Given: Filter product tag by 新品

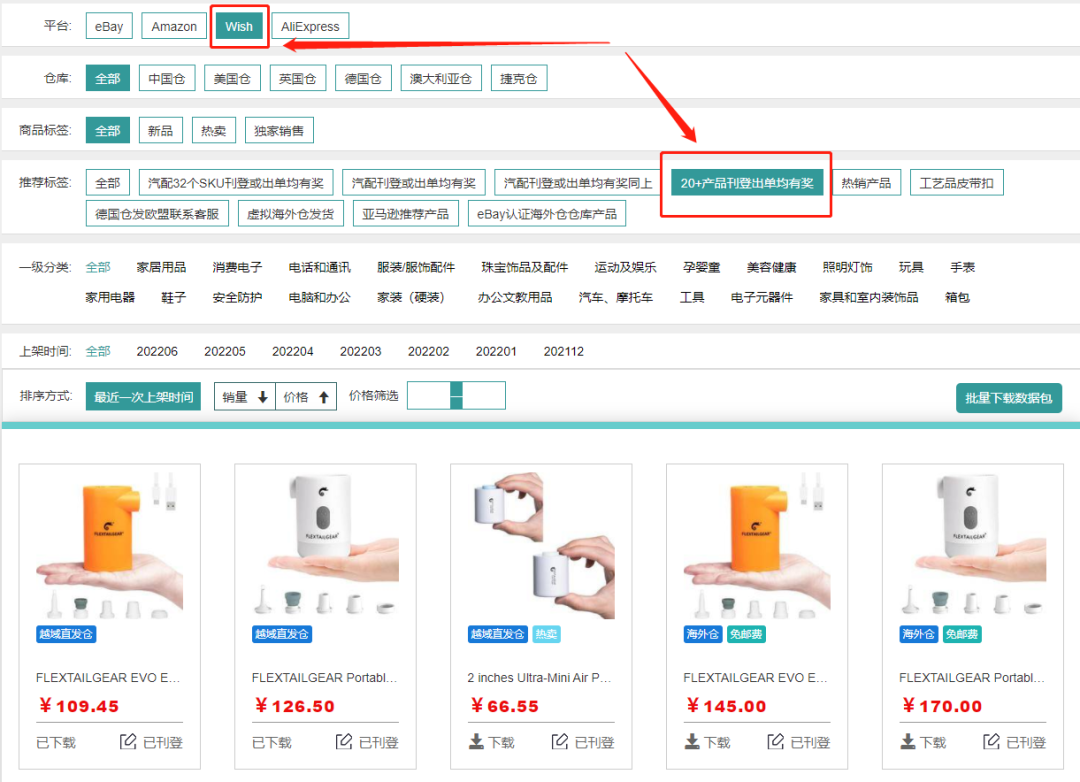Looking at the screenshot, I should [x=160, y=130].
